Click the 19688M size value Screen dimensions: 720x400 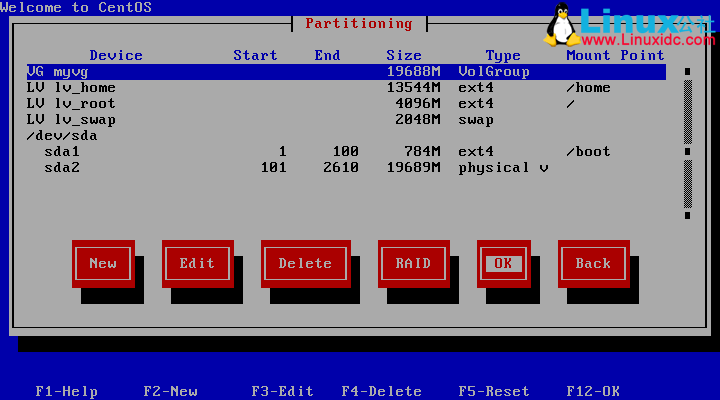(x=414, y=72)
